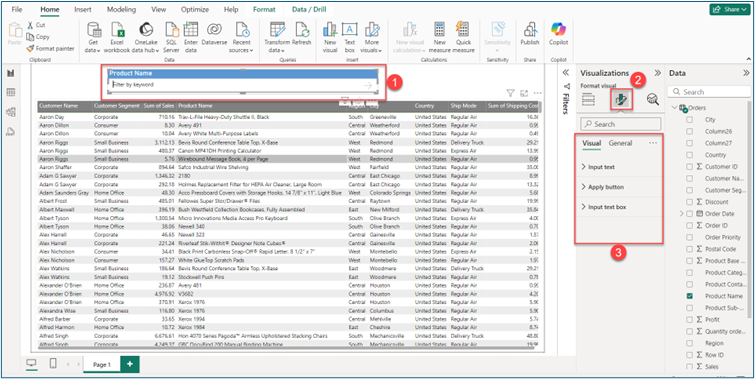The width and height of the screenshot is (755, 379).
Task: Select the Page 1 tab
Action: pyautogui.click(x=102, y=365)
